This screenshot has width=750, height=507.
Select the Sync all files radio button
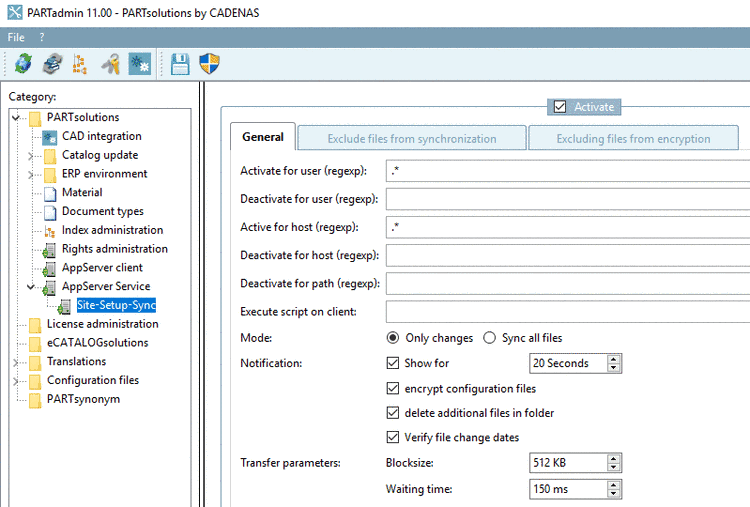[489, 338]
